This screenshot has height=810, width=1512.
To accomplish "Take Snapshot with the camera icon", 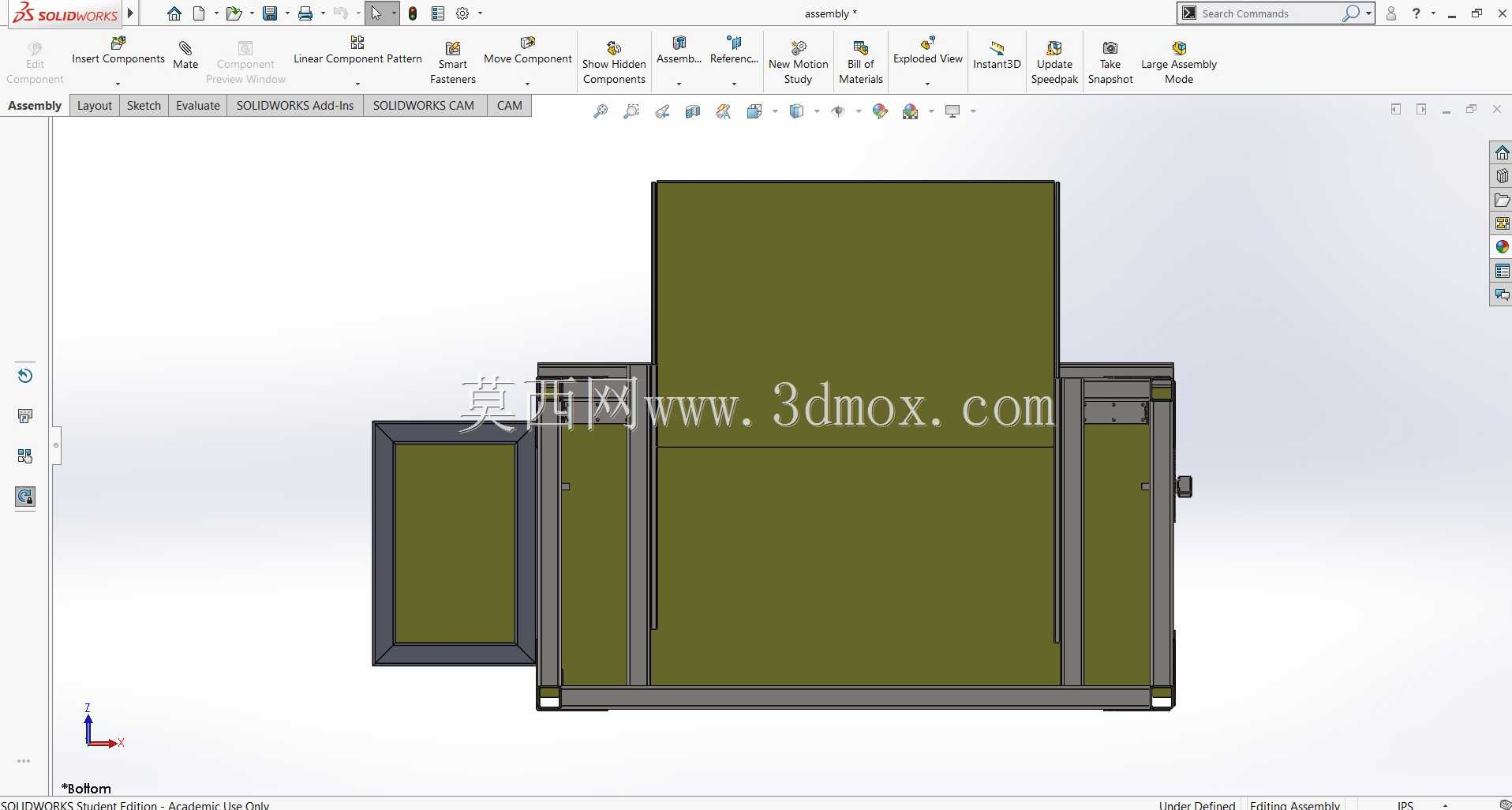I will click(1110, 62).
